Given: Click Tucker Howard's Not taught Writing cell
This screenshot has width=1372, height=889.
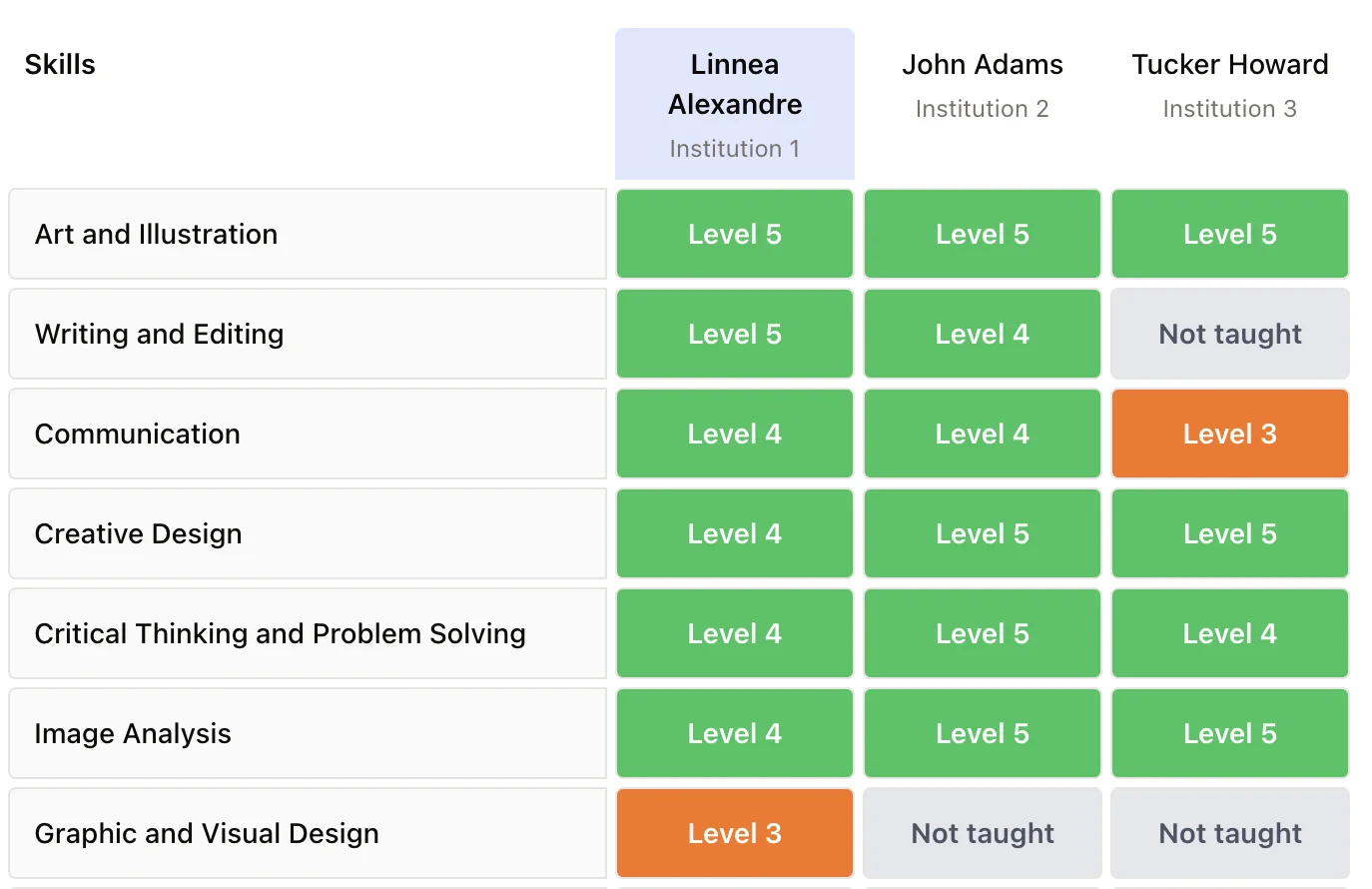Looking at the screenshot, I should click(1229, 334).
